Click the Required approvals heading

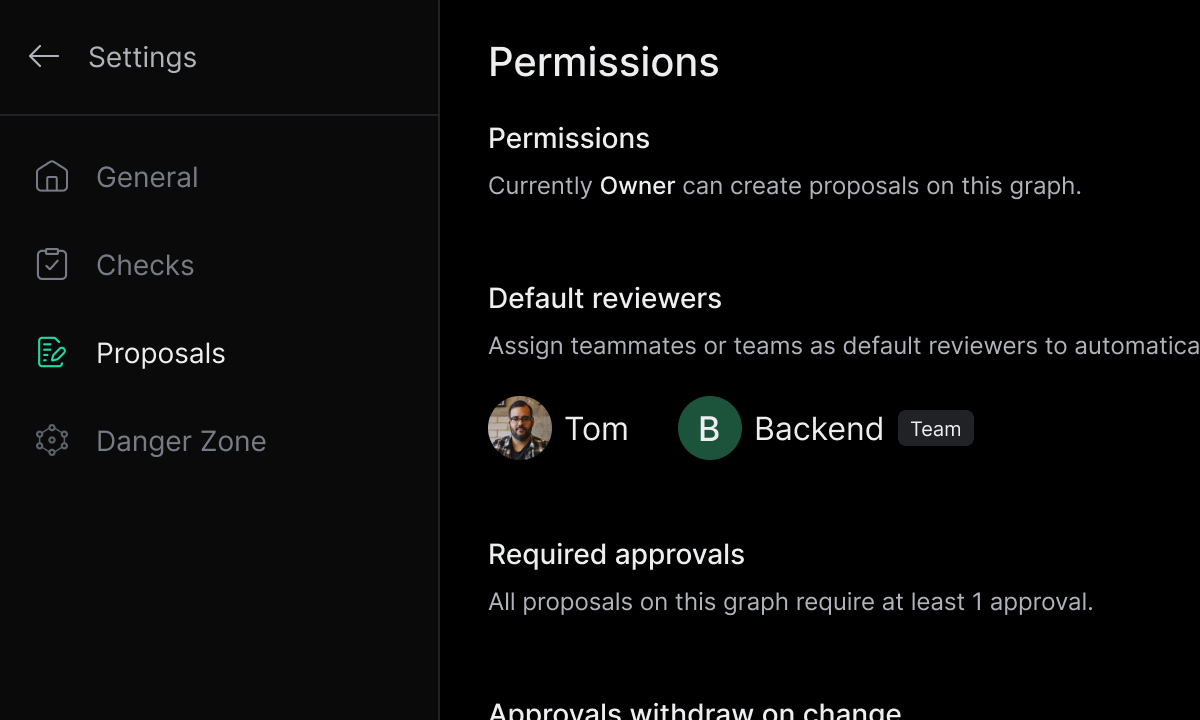coord(616,554)
